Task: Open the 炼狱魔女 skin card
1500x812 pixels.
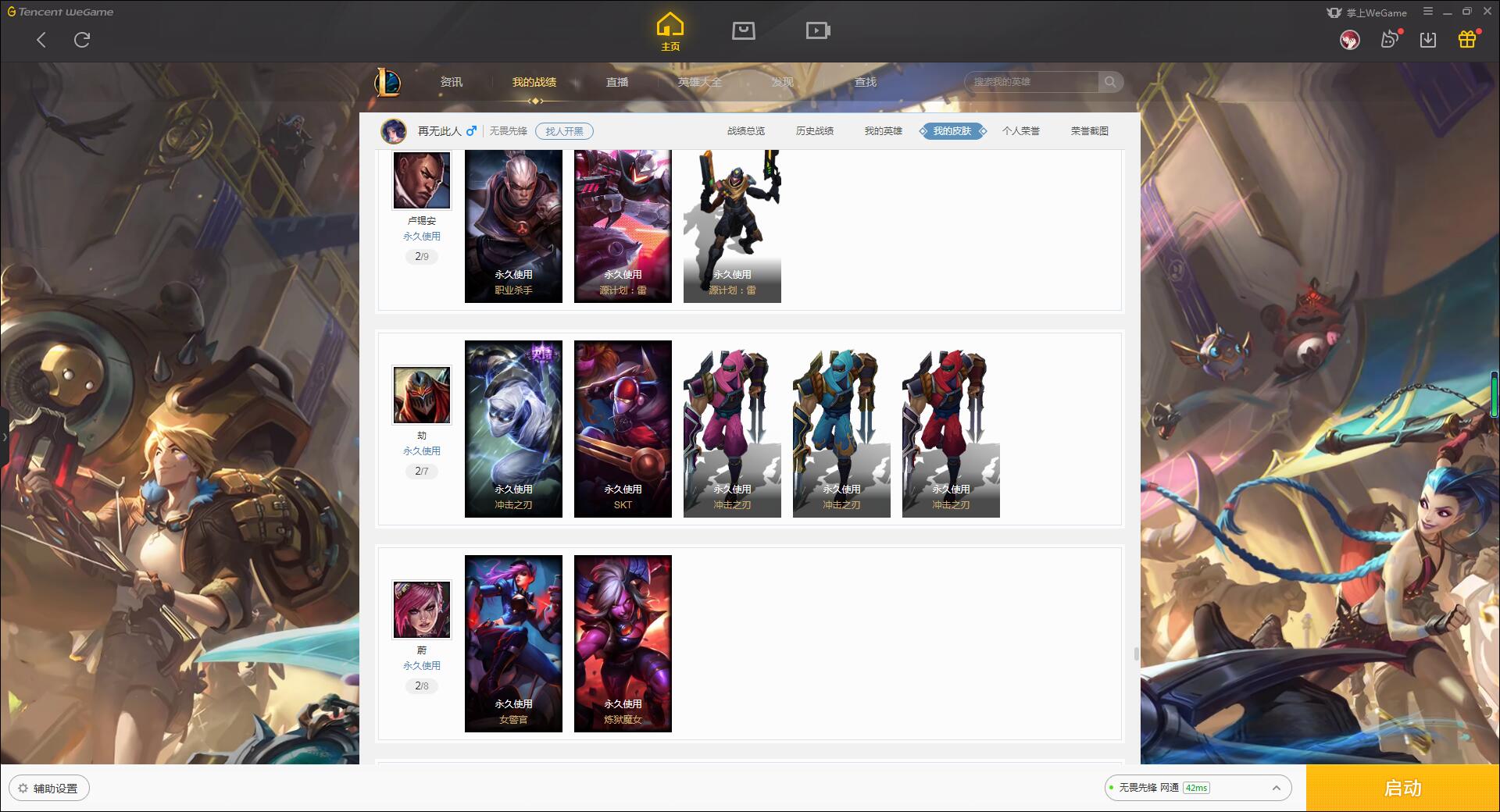Action: coord(623,643)
